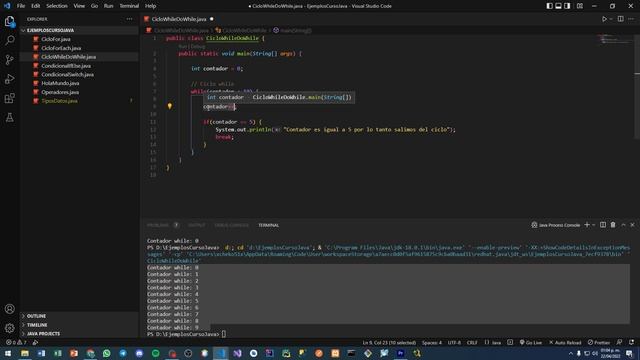This screenshot has height=360, width=640.
Task: Switch to the PROBLEMS panel tab
Action: 158,225
